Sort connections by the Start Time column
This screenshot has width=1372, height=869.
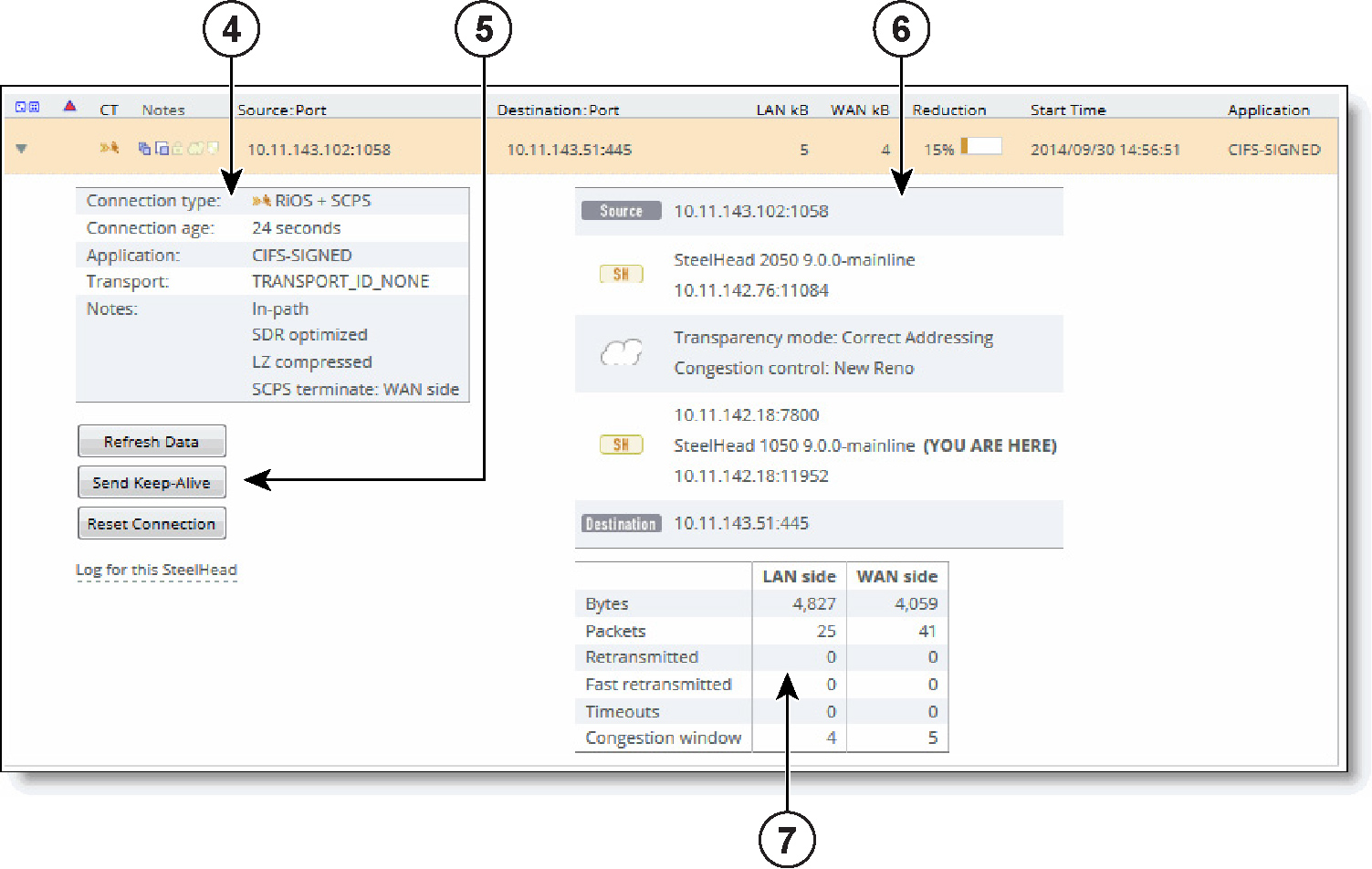[x=1068, y=110]
